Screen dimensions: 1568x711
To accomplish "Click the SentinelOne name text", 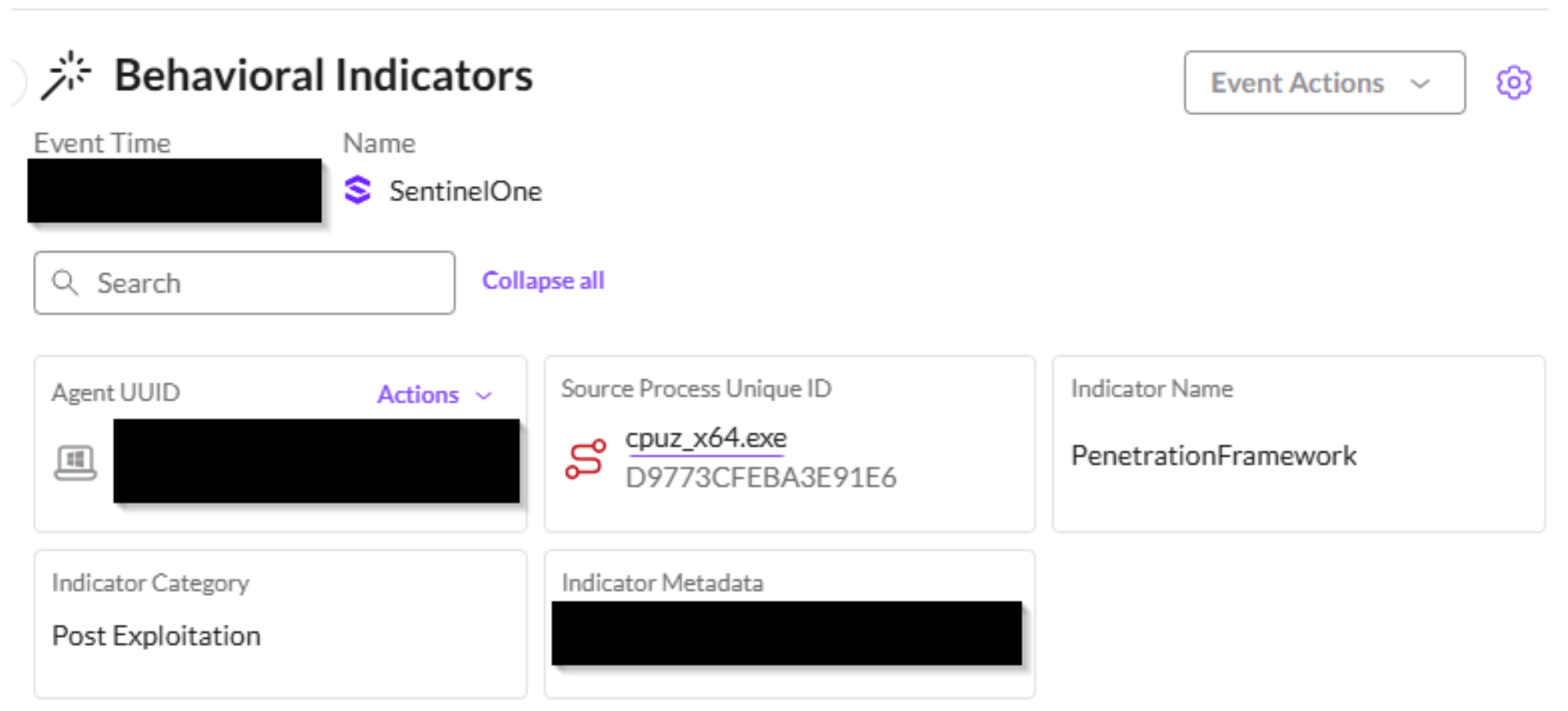I will [465, 191].
